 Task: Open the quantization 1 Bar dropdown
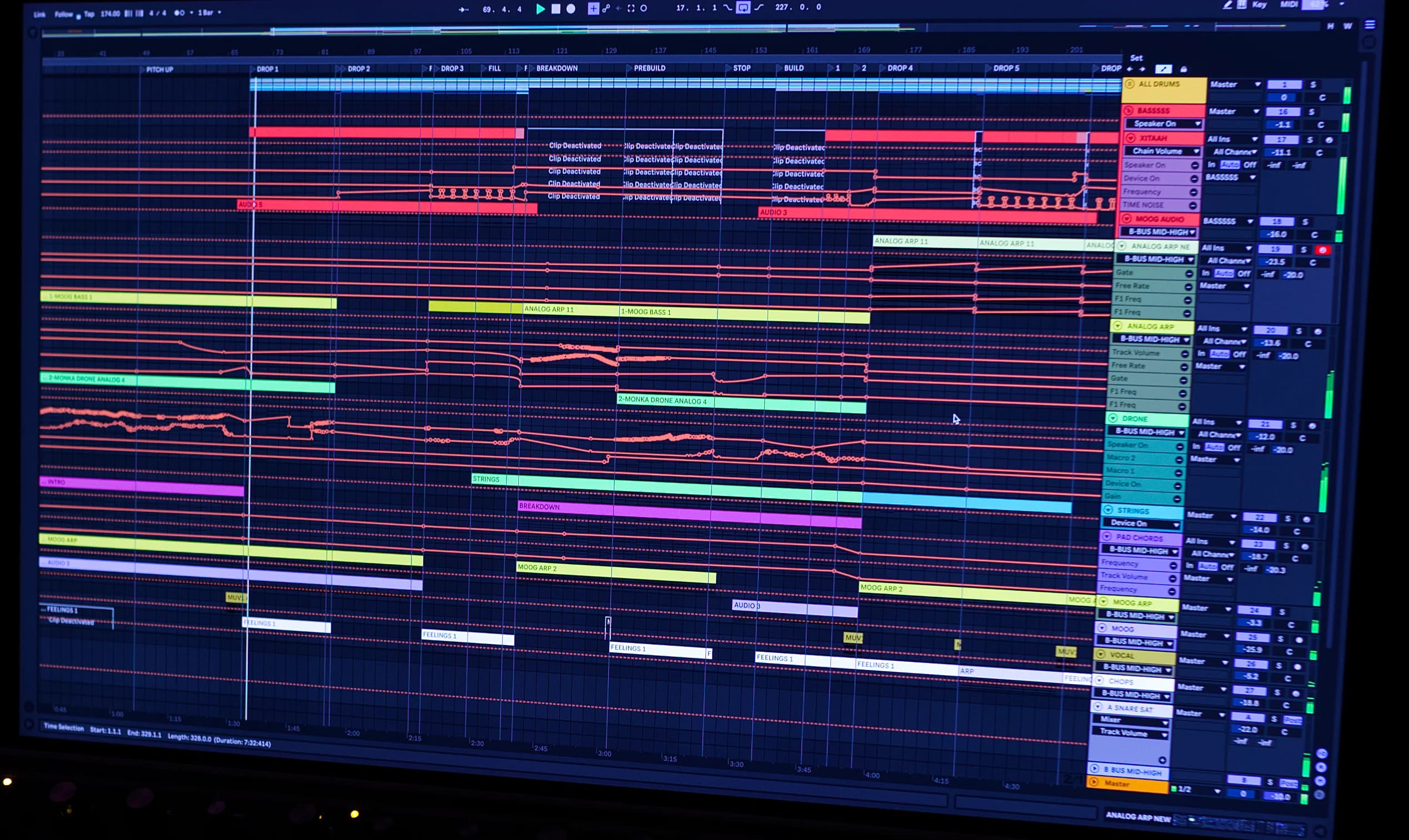(x=209, y=12)
